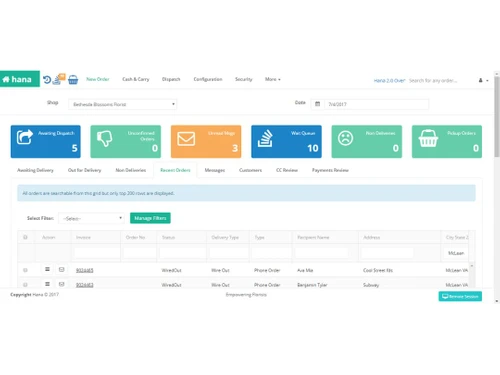
Task: Open the wait queue stack icon with badge
Action: pyautogui.click(x=58, y=79)
